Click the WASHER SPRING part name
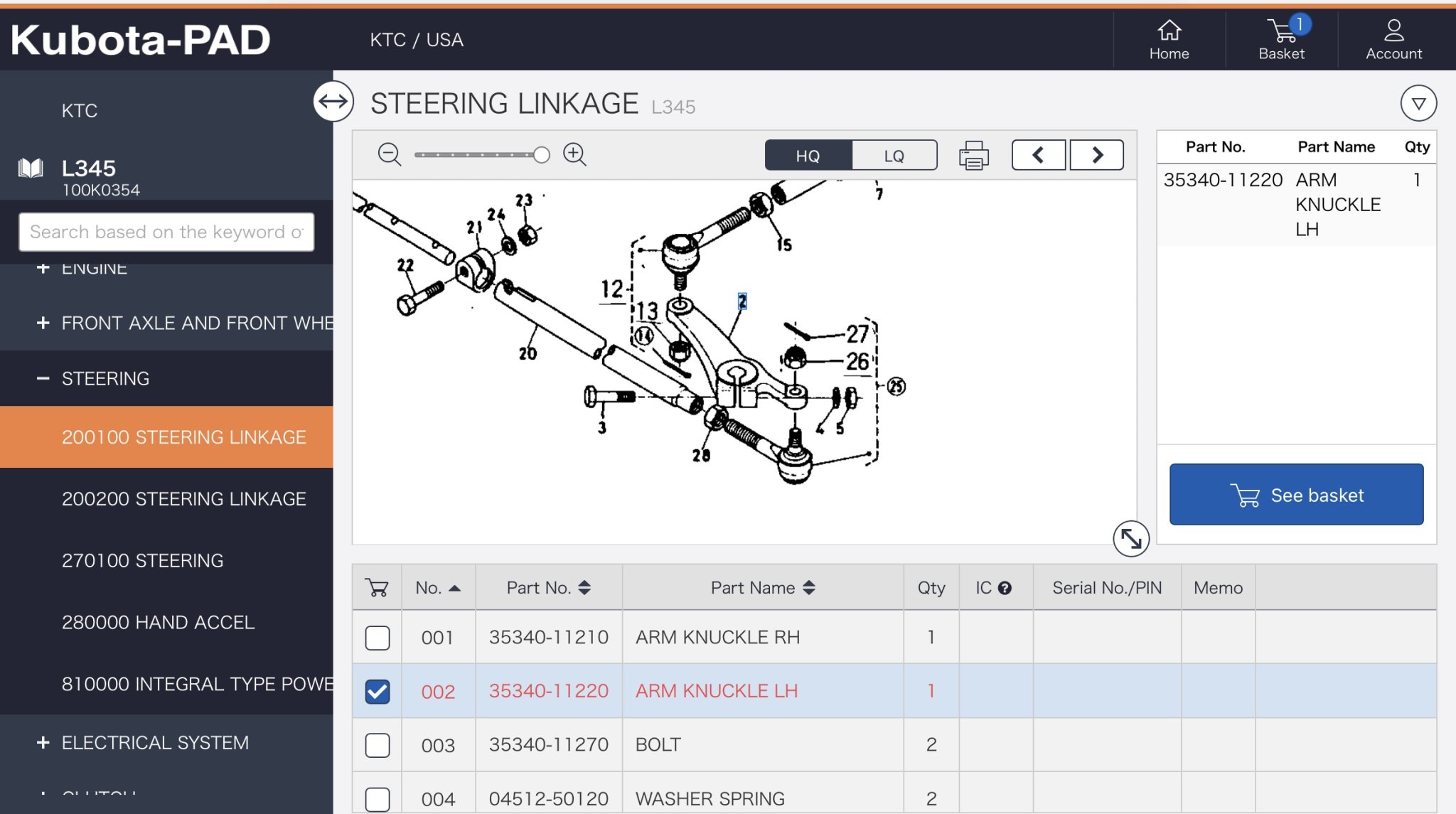Viewport: 1456px width, 814px height. (x=710, y=798)
